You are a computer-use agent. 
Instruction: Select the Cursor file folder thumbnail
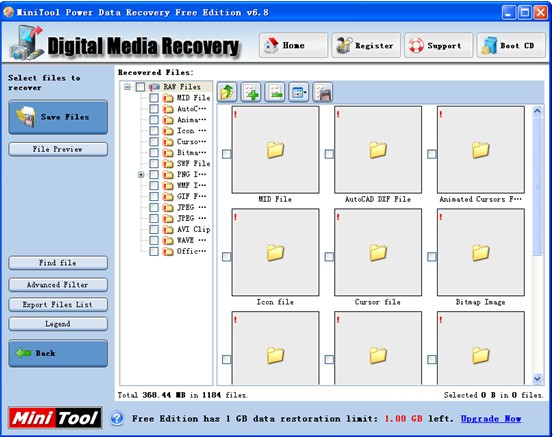(x=378, y=253)
